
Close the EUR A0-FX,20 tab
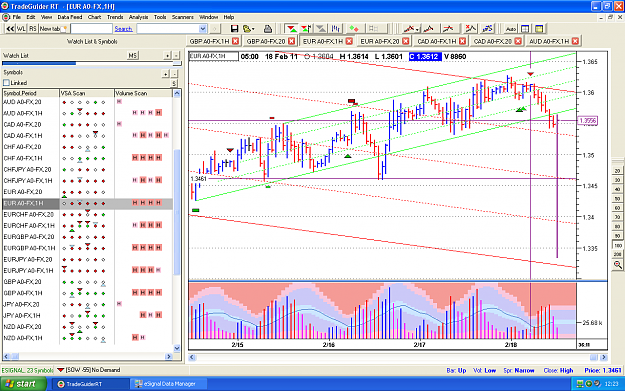tap(405, 41)
